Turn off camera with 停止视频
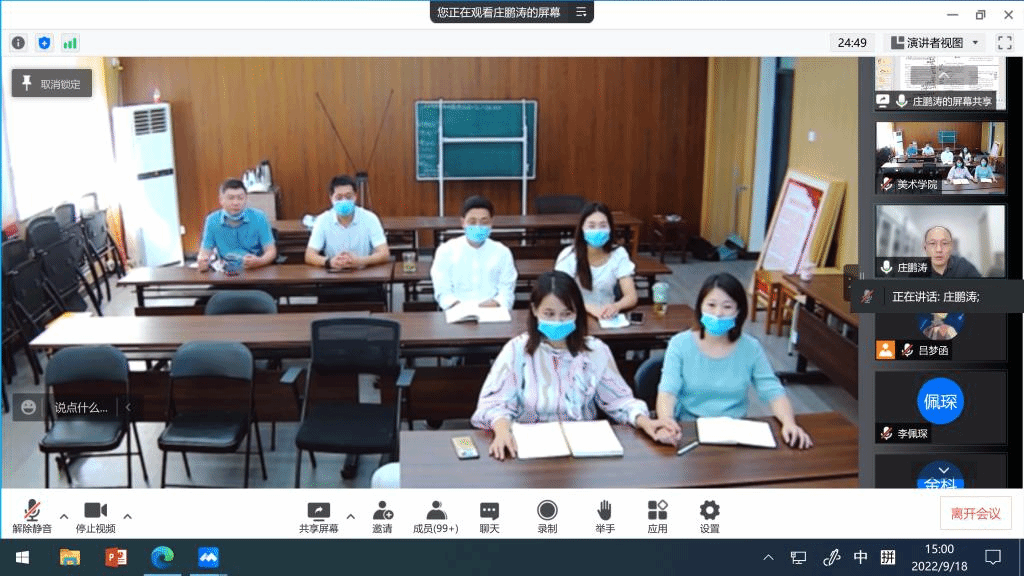 pos(95,516)
